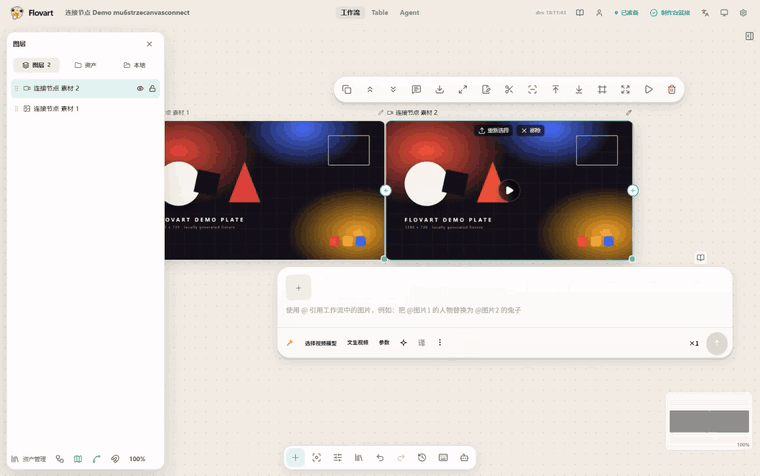Screen dimensions: 760x476
Task: Open the 文生视频 mode selector
Action: [x=358, y=343]
